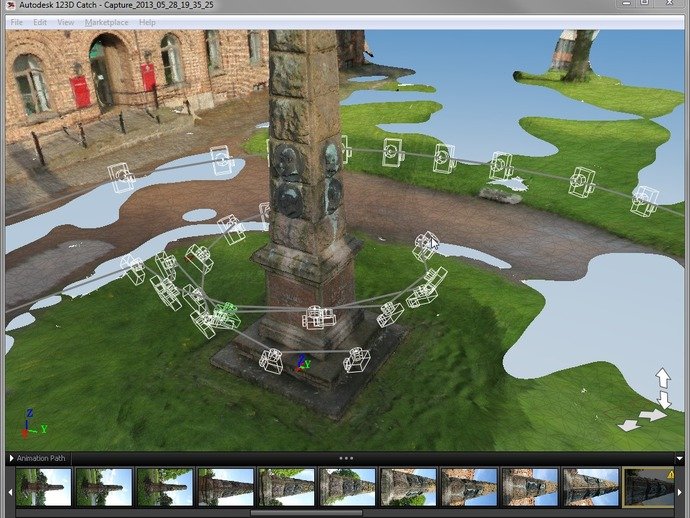Screen dimensions: 690x518
Task: Select the camera wireframe at far right
Action: coord(645,200)
